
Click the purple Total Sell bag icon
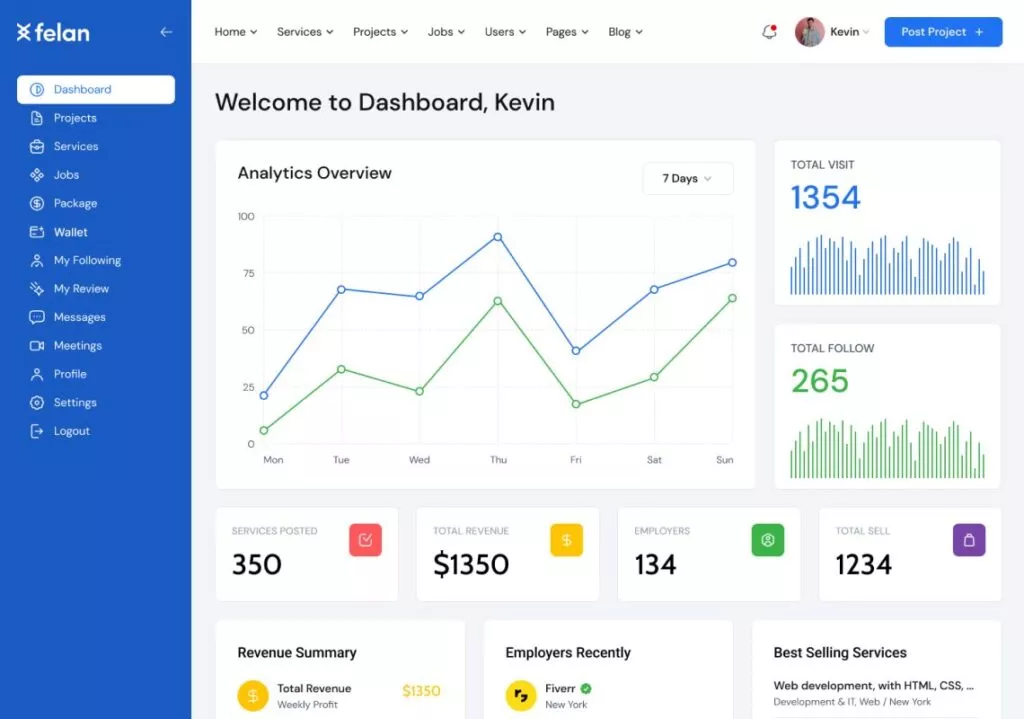(x=968, y=540)
